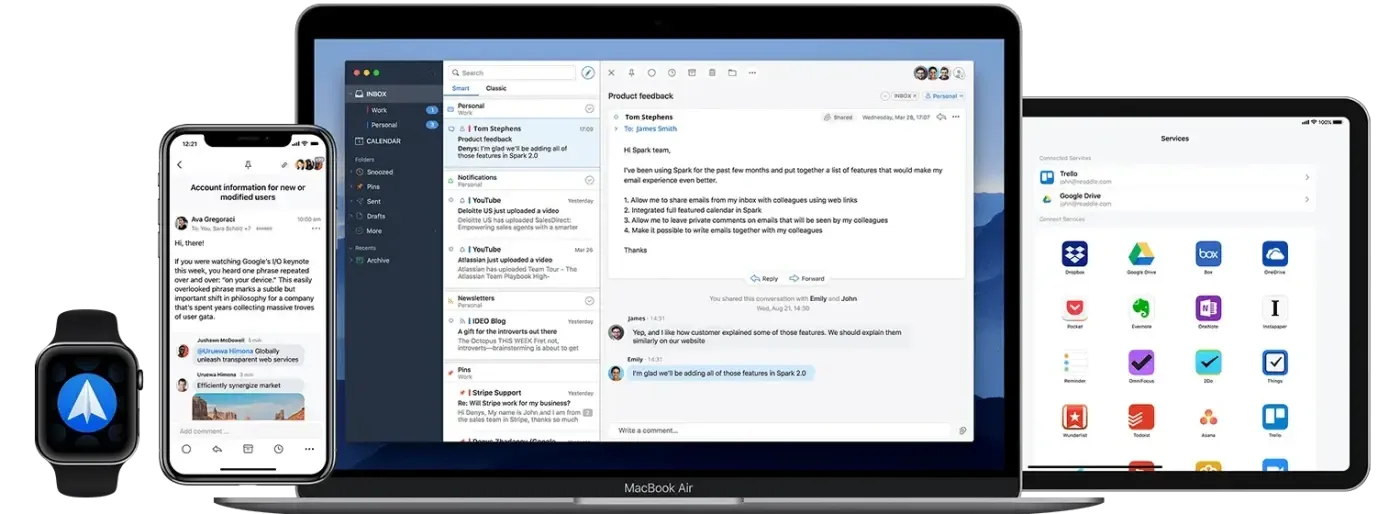Open Asana service on the iPad
This screenshot has width=1400, height=514.
[1208, 417]
